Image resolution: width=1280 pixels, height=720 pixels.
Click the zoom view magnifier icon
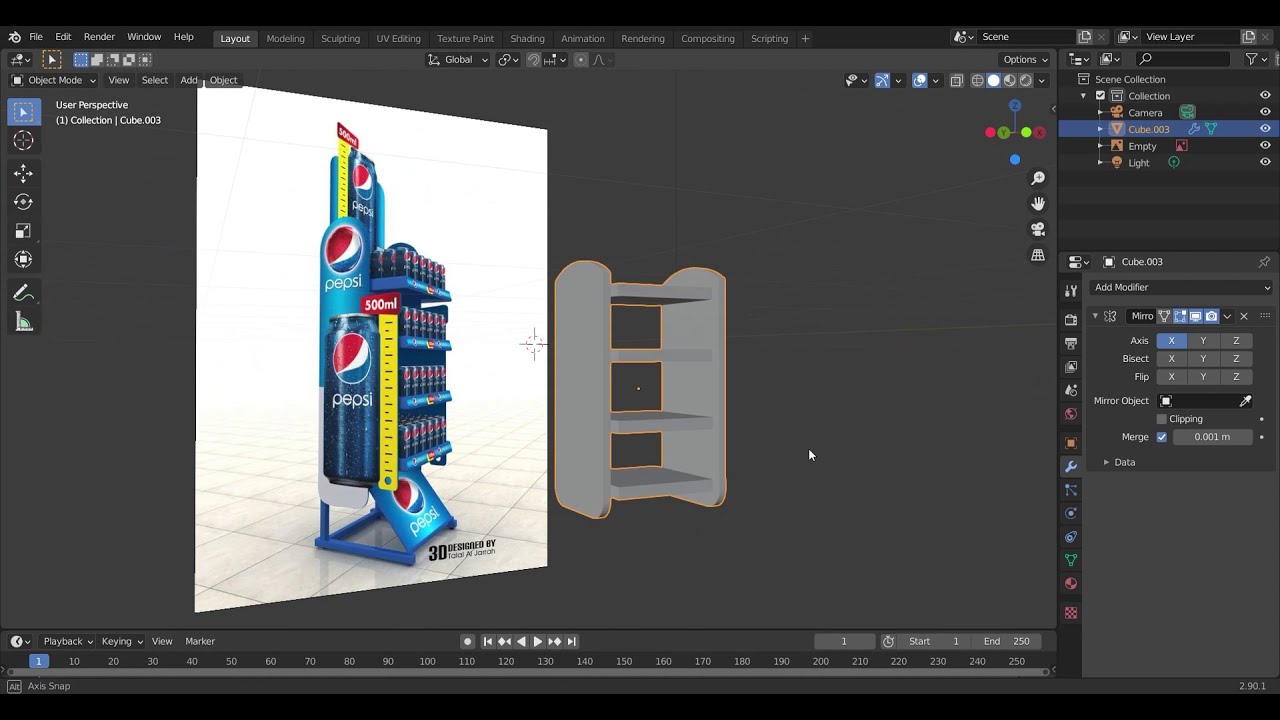click(1038, 178)
